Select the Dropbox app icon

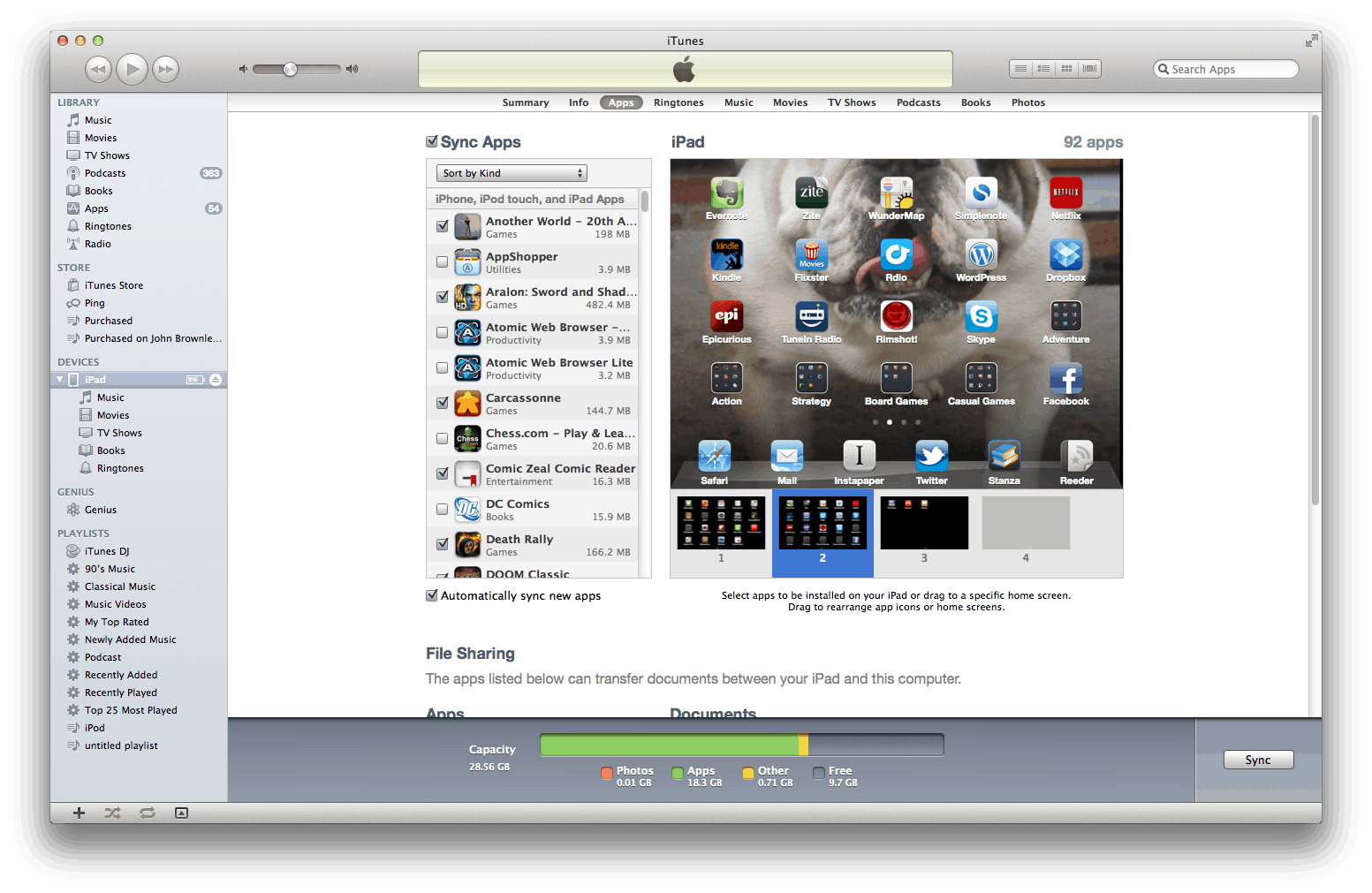(1065, 255)
